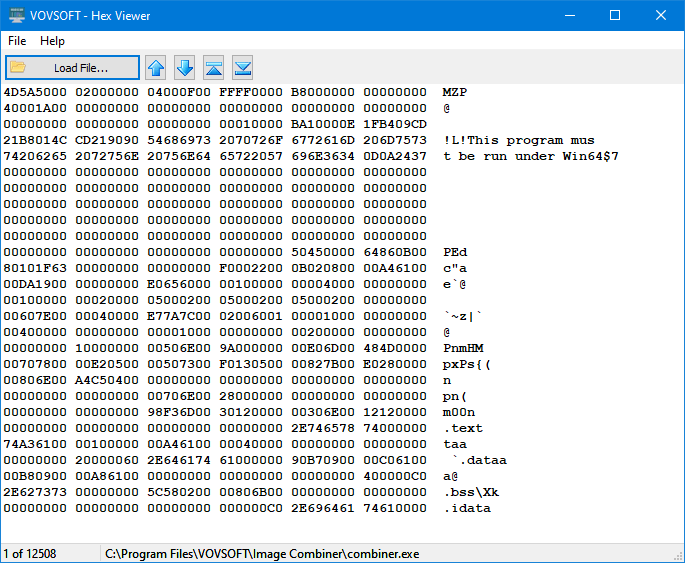Image resolution: width=685 pixels, height=563 pixels.
Task: Click the '.idata' ASCII text
Action: click(x=467, y=508)
